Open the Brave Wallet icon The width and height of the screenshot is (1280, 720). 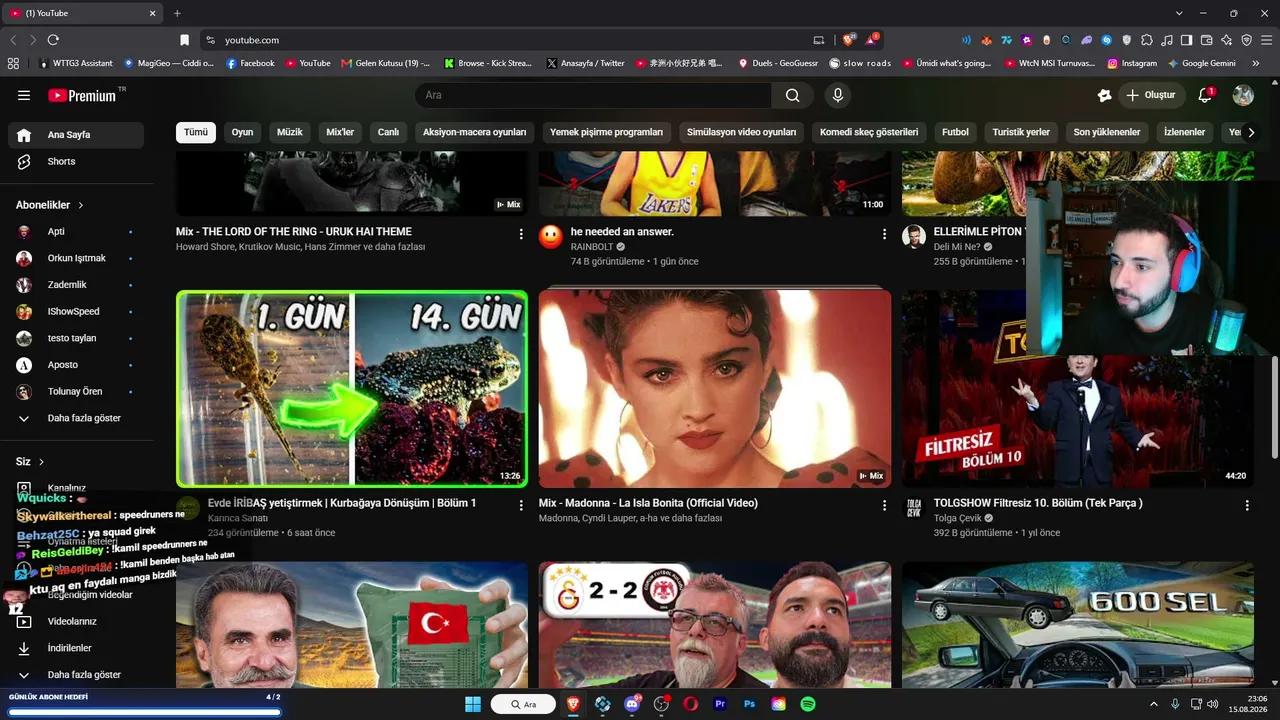[1207, 40]
